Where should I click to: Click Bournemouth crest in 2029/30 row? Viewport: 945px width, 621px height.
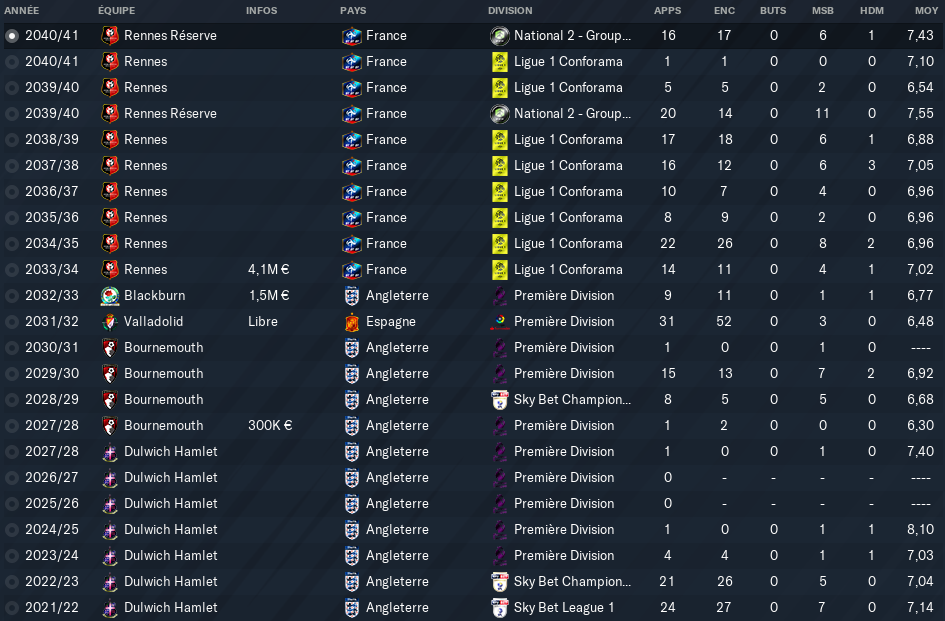(x=110, y=373)
